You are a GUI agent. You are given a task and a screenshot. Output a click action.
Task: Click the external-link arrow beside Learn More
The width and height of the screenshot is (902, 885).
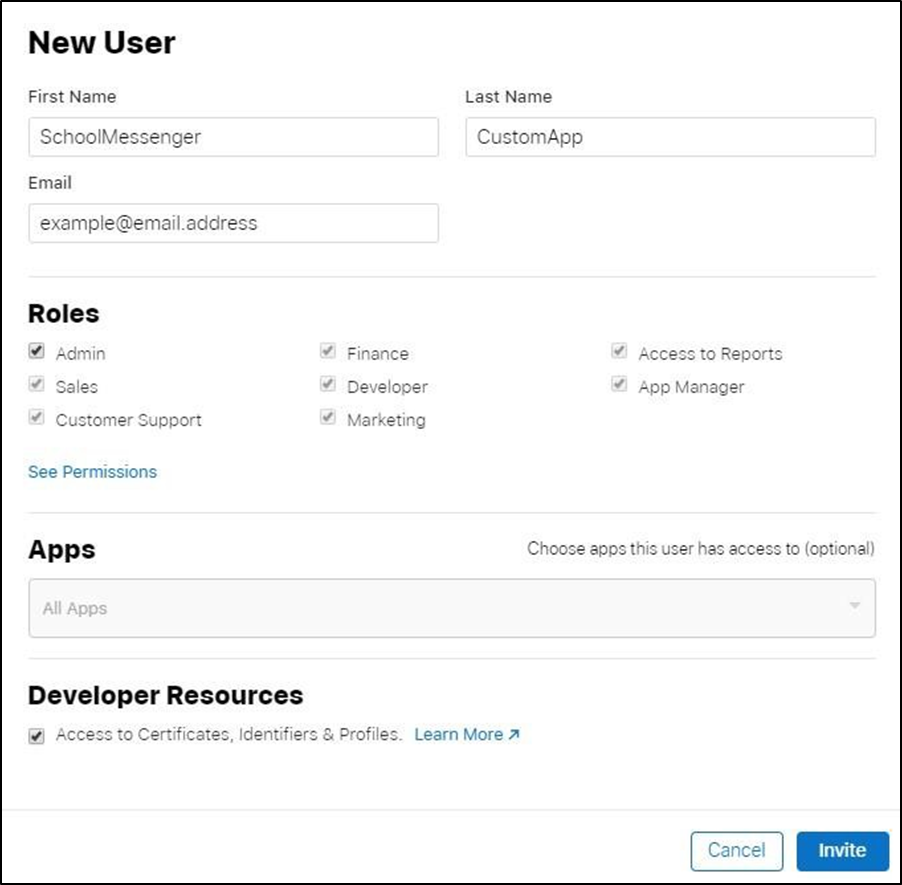coord(511,733)
